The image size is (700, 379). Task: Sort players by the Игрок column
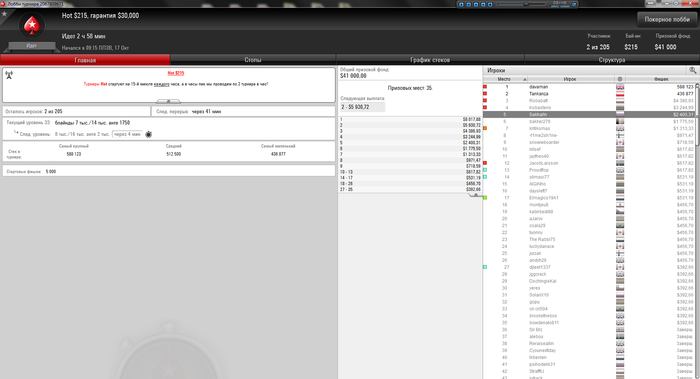click(x=571, y=79)
